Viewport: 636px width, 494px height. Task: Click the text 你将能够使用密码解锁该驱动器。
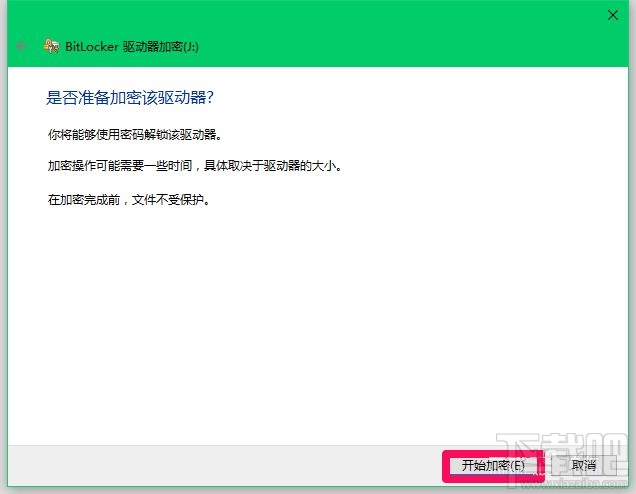(x=135, y=134)
